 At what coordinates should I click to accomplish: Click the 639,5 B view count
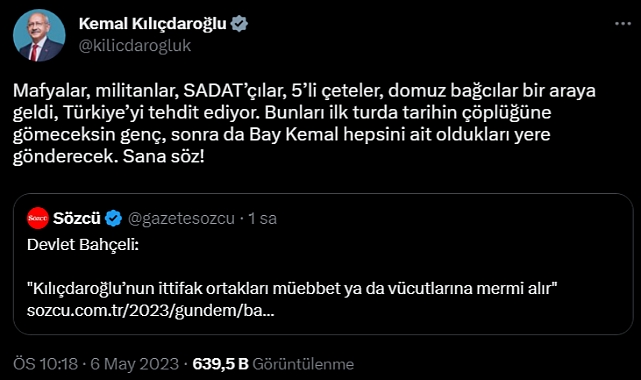[x=220, y=364]
